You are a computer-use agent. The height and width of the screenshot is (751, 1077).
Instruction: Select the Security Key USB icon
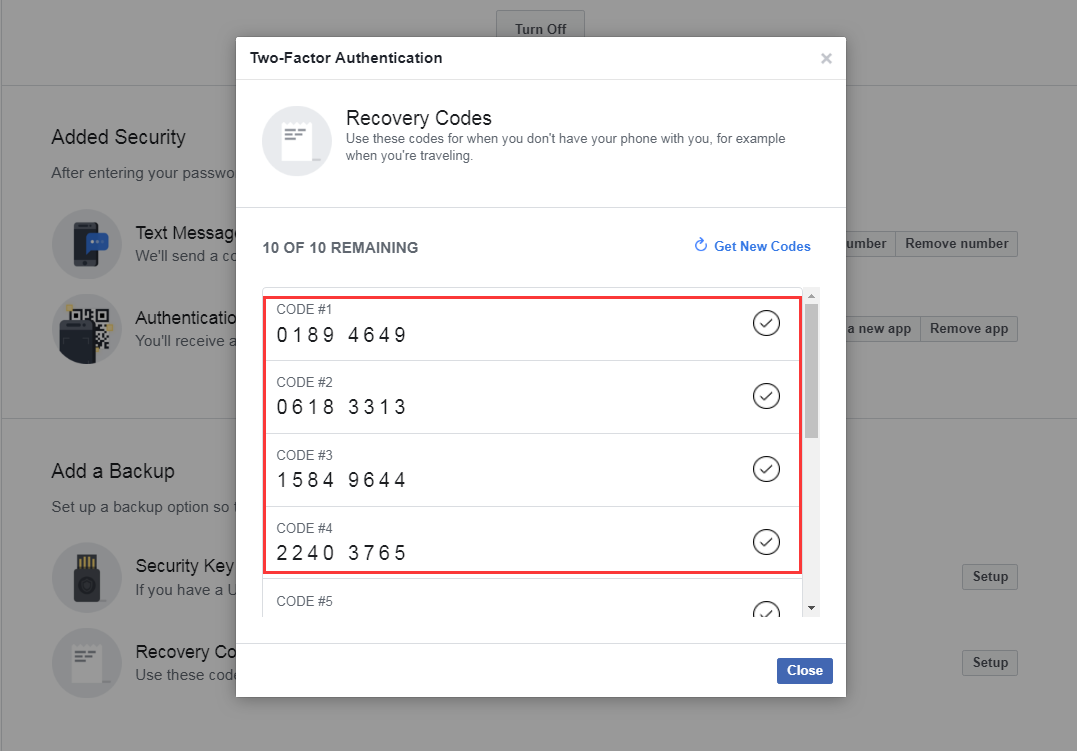tap(87, 577)
